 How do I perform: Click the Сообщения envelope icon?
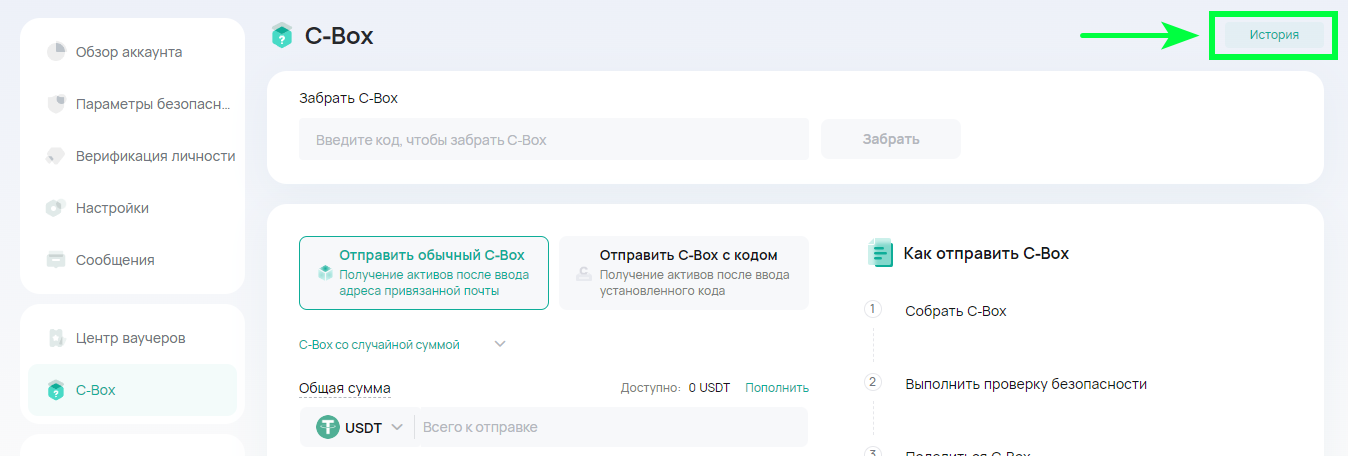pos(56,260)
